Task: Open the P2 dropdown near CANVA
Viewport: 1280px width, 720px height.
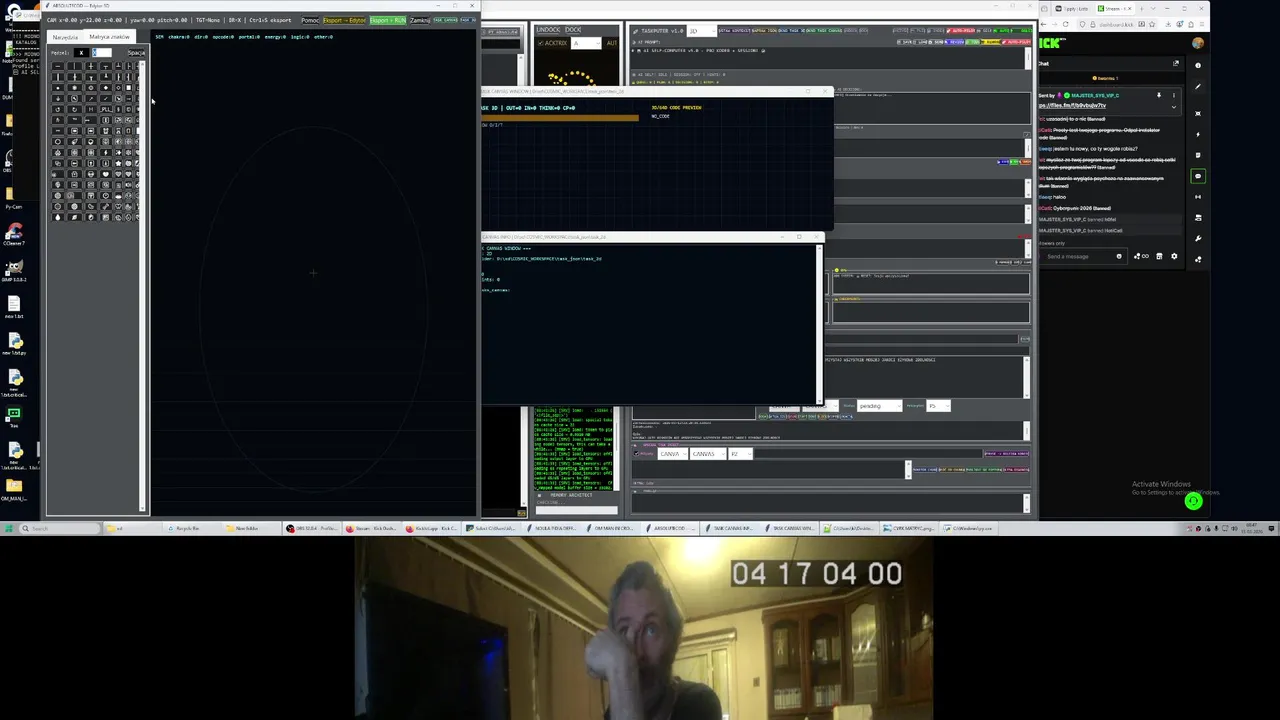Action: click(x=739, y=454)
